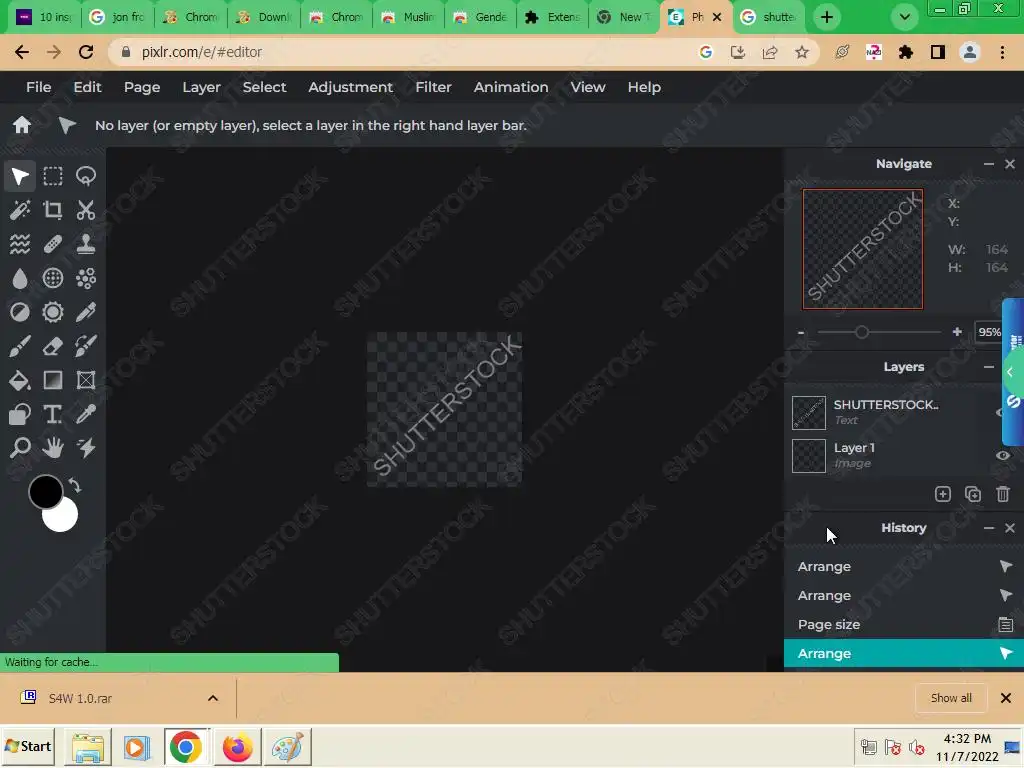
Task: Collapse the Navigate panel
Action: (989, 164)
